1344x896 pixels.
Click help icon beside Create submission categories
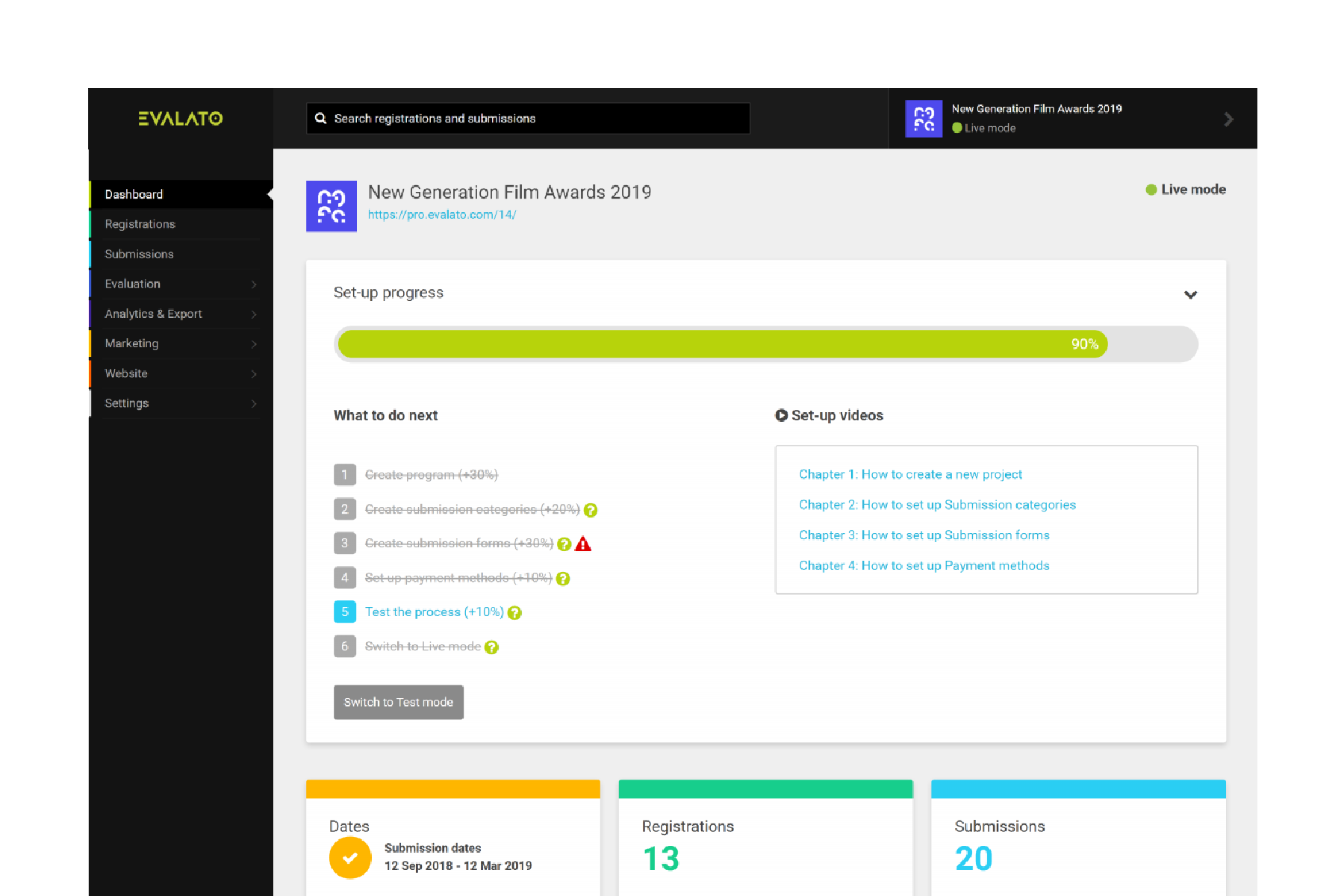tap(591, 510)
